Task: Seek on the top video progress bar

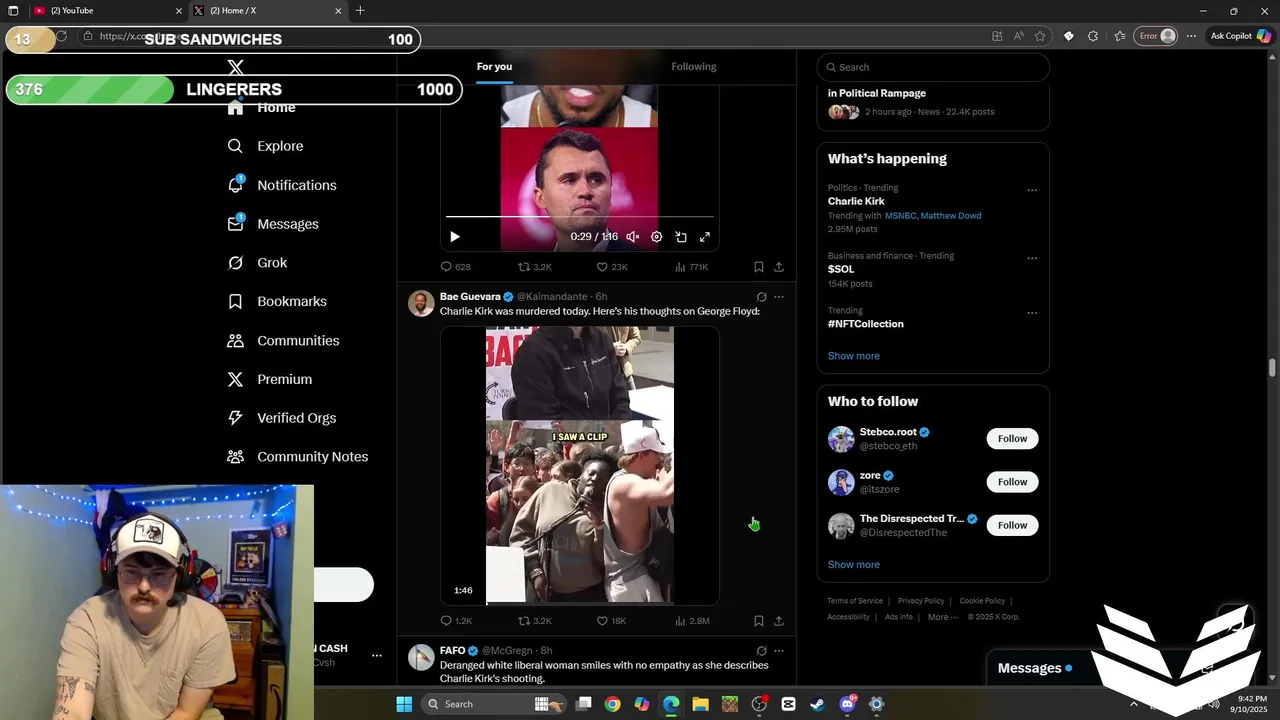Action: [580, 216]
